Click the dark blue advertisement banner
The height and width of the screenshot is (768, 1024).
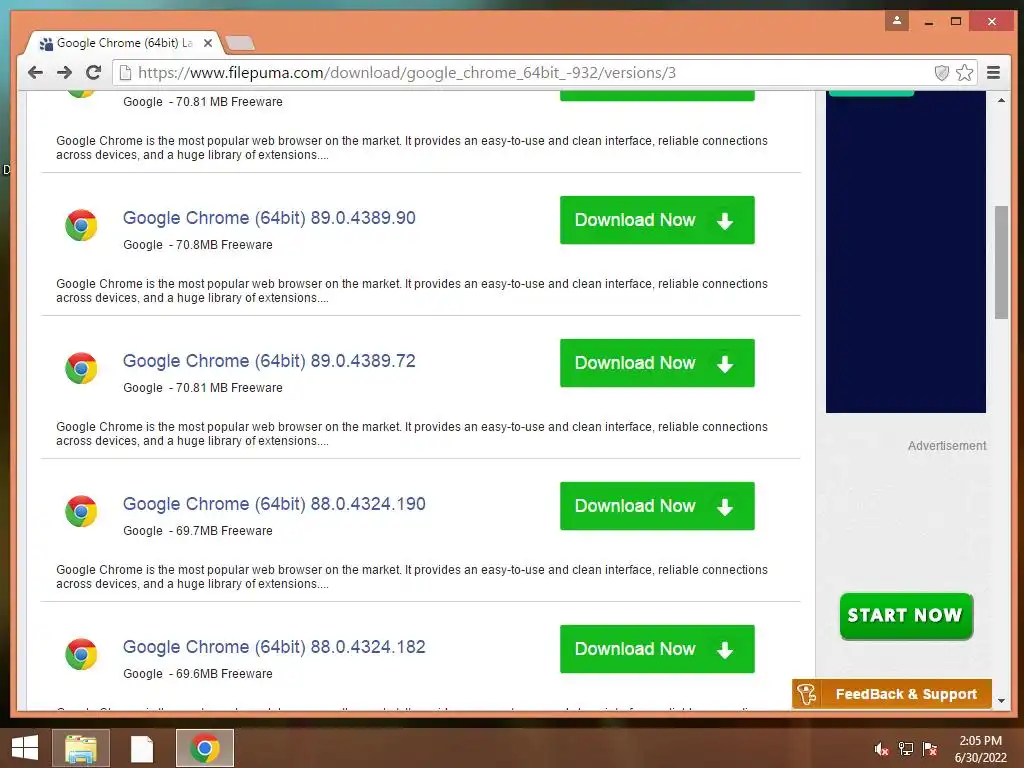point(906,252)
